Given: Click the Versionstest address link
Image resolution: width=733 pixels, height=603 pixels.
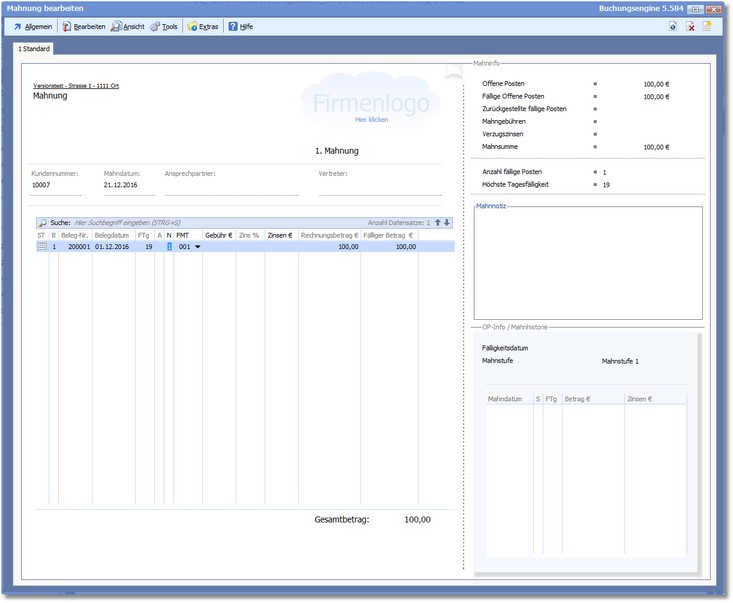Looking at the screenshot, I should point(76,85).
